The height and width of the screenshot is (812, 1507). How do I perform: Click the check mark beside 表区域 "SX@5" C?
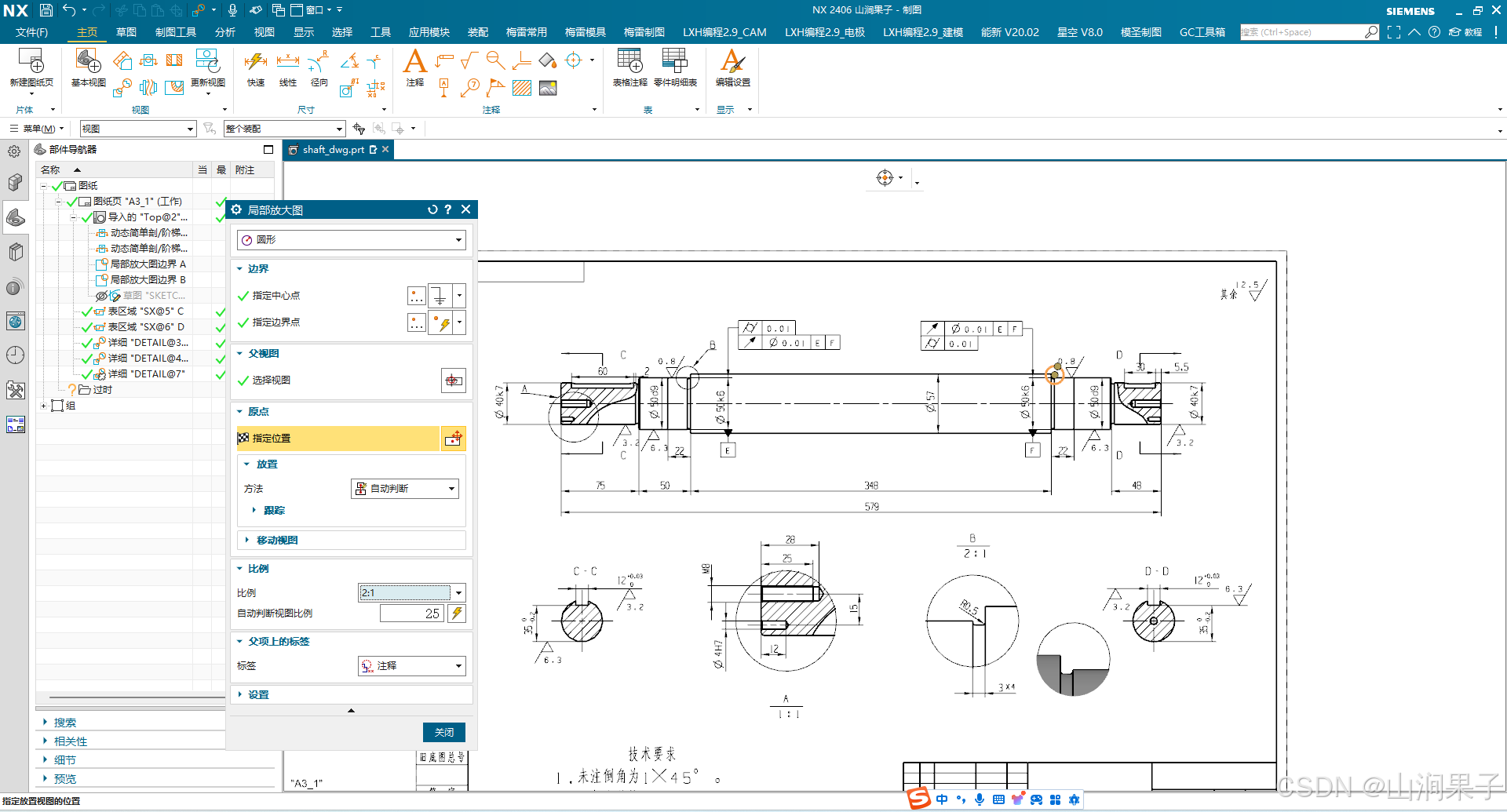pos(86,311)
